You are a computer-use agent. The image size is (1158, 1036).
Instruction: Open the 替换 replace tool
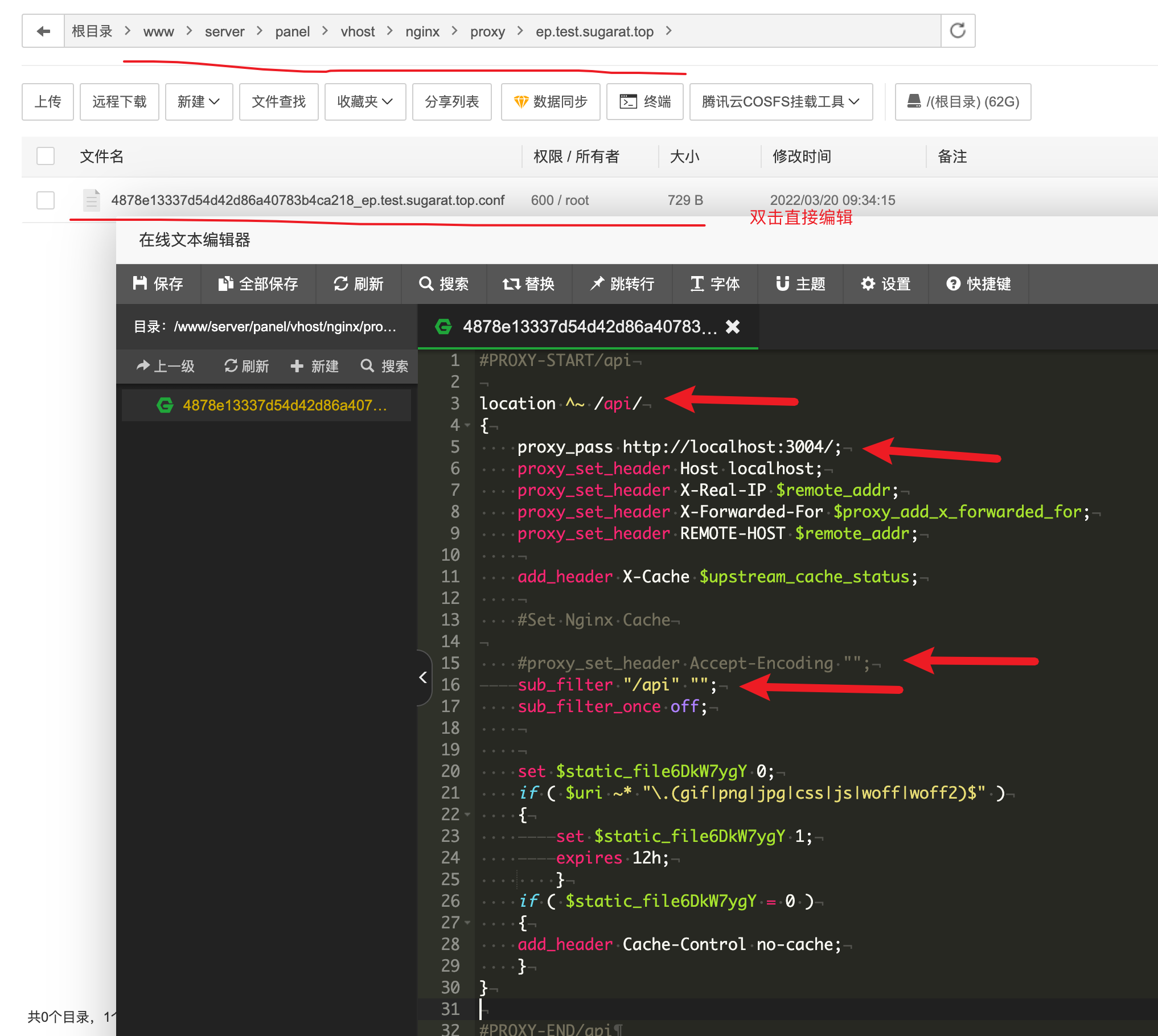click(528, 283)
